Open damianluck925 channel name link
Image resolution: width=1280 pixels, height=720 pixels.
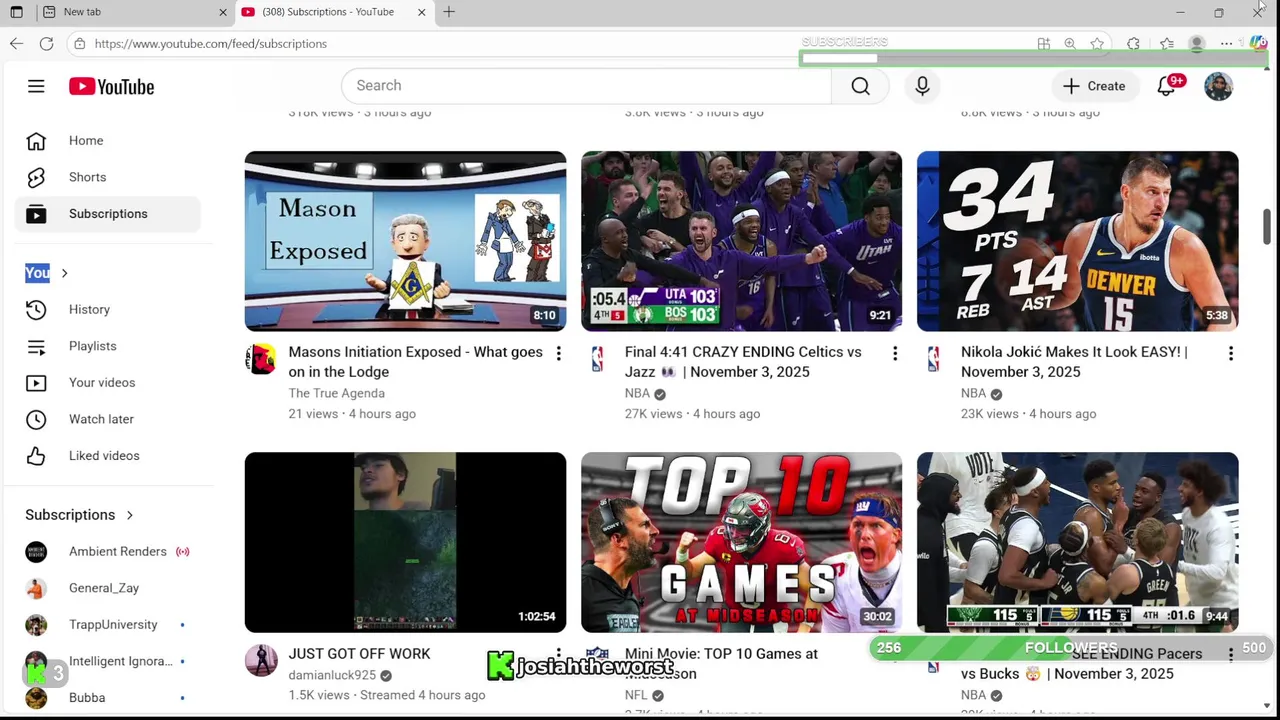pos(332,675)
